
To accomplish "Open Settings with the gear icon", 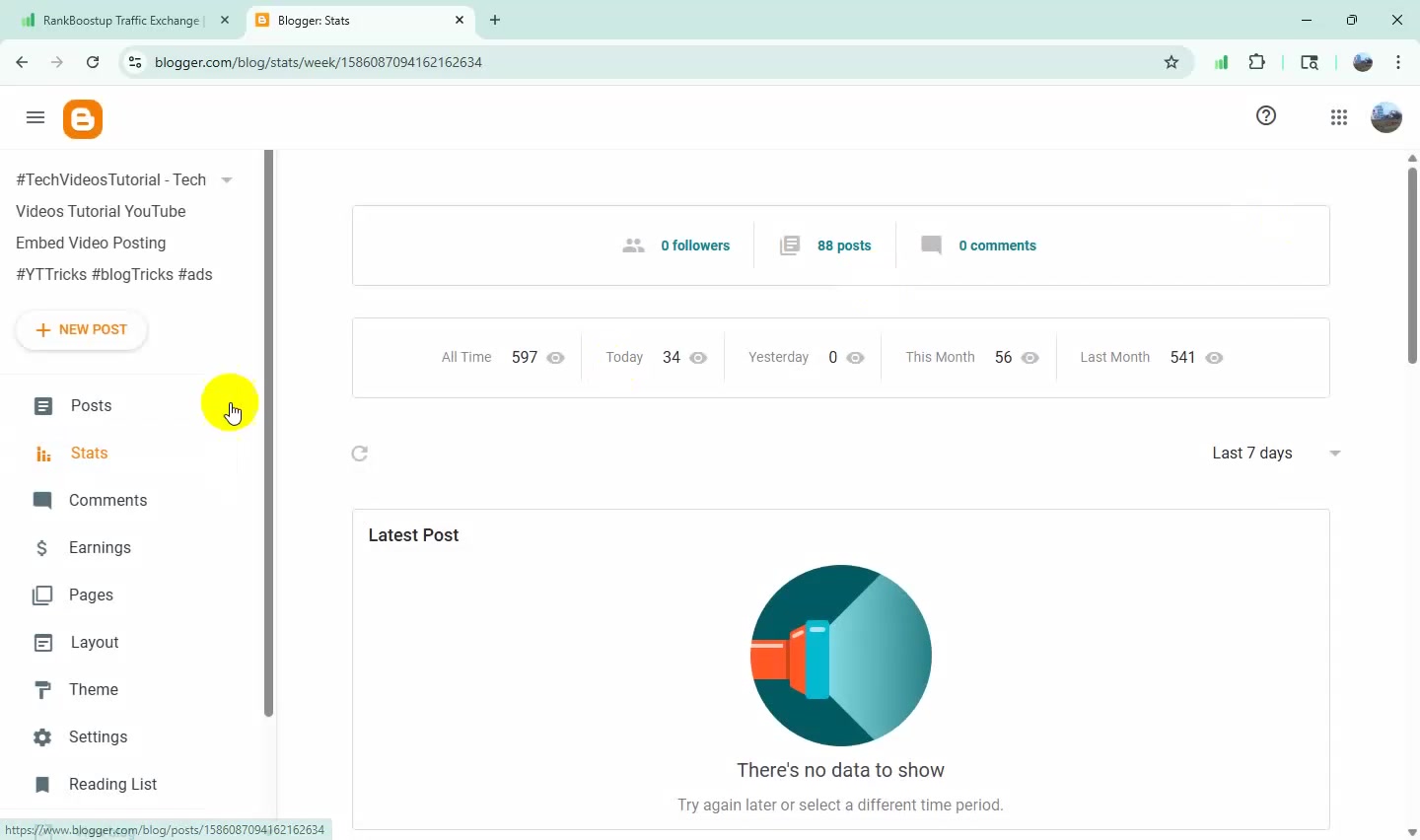I will pyautogui.click(x=42, y=737).
